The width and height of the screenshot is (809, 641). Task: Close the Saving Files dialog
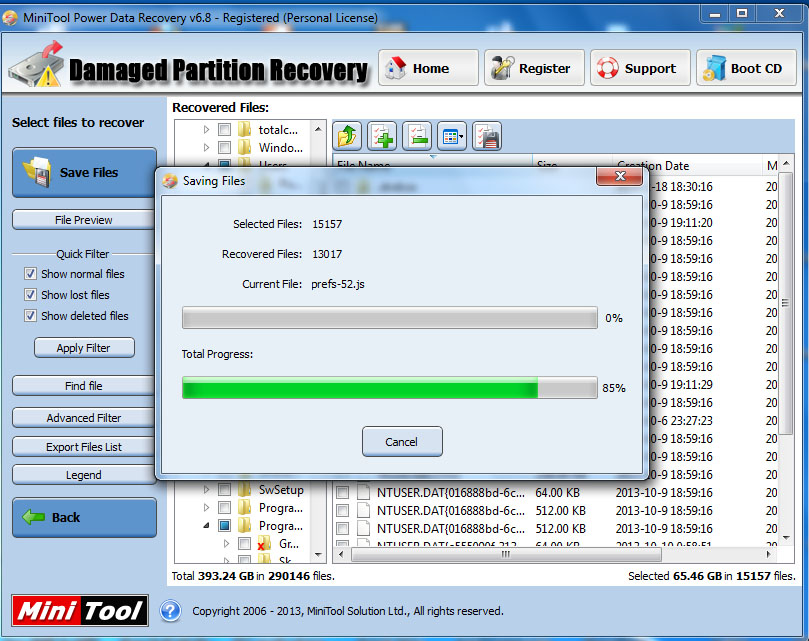(620, 177)
